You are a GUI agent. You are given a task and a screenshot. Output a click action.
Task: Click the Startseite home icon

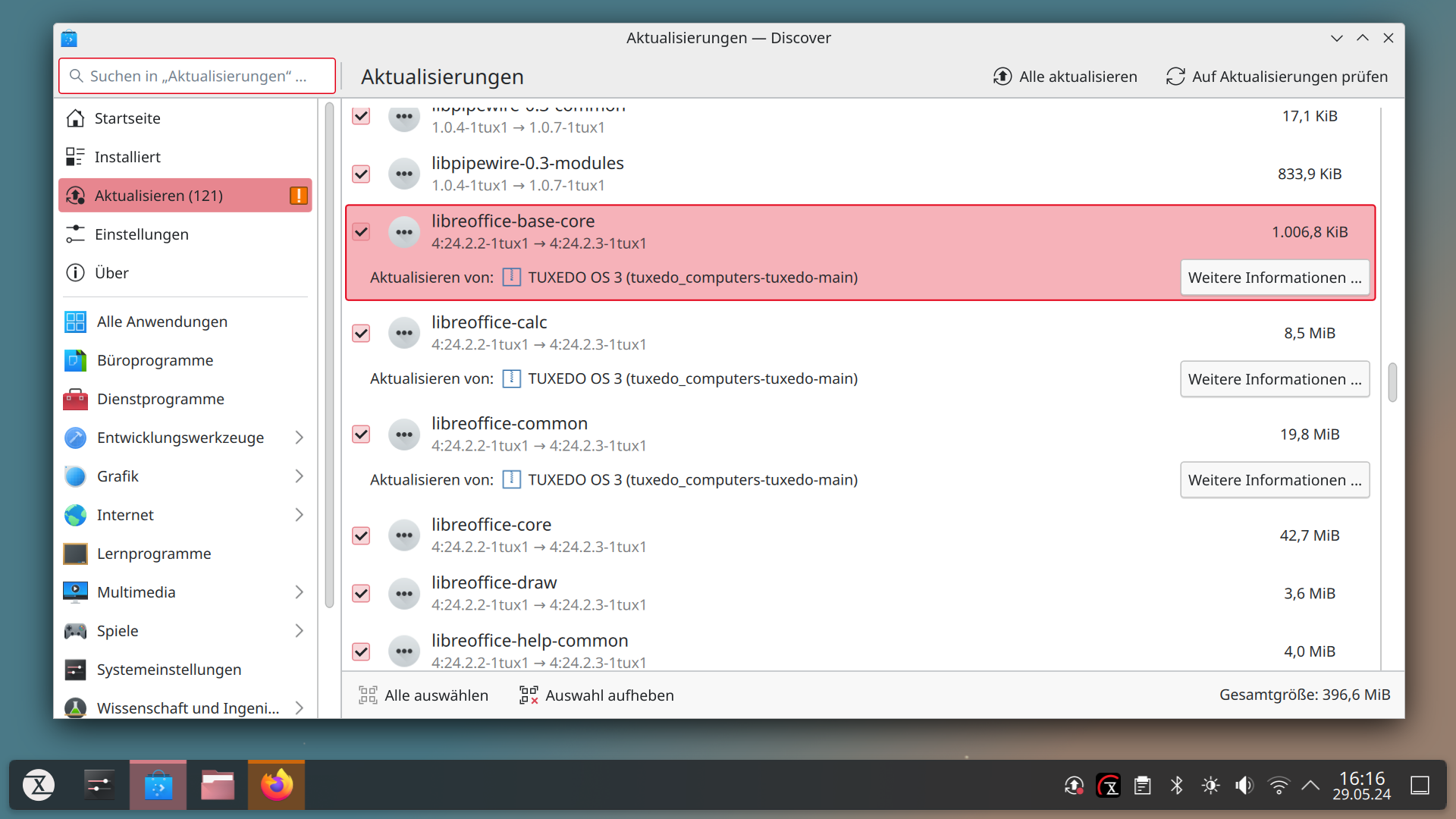pyautogui.click(x=75, y=118)
